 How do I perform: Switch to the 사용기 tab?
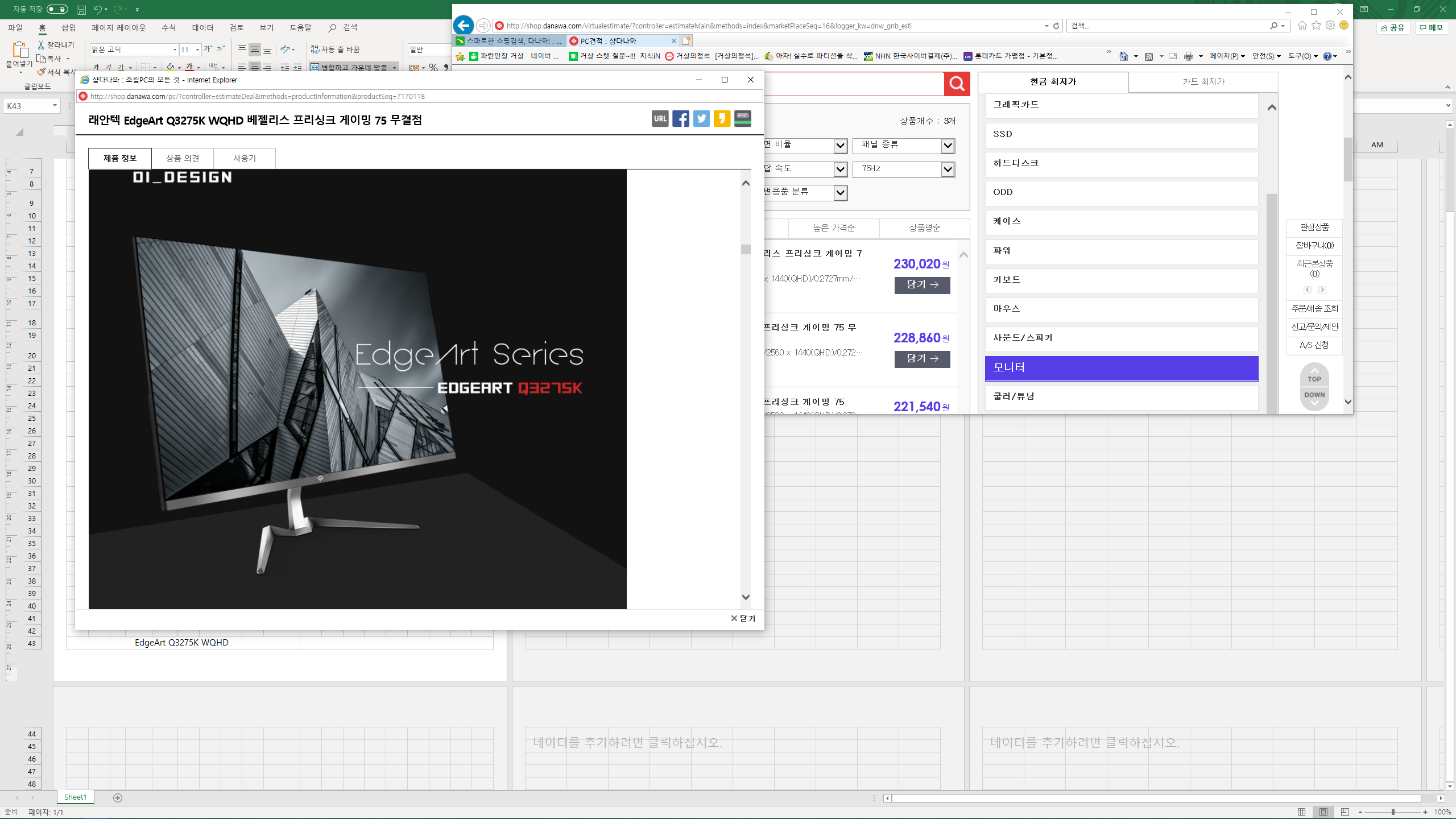click(x=245, y=158)
